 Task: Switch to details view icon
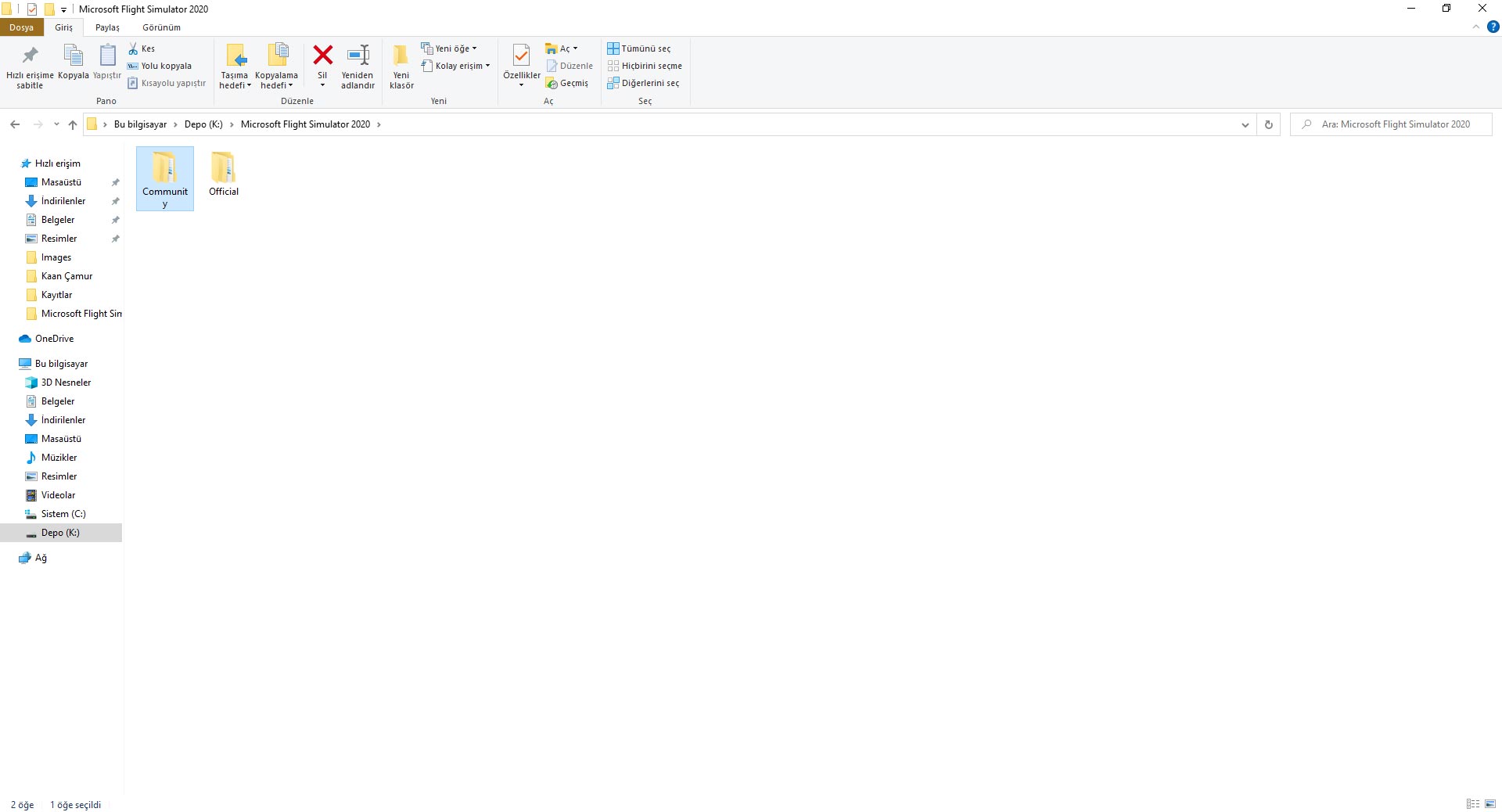click(1473, 804)
